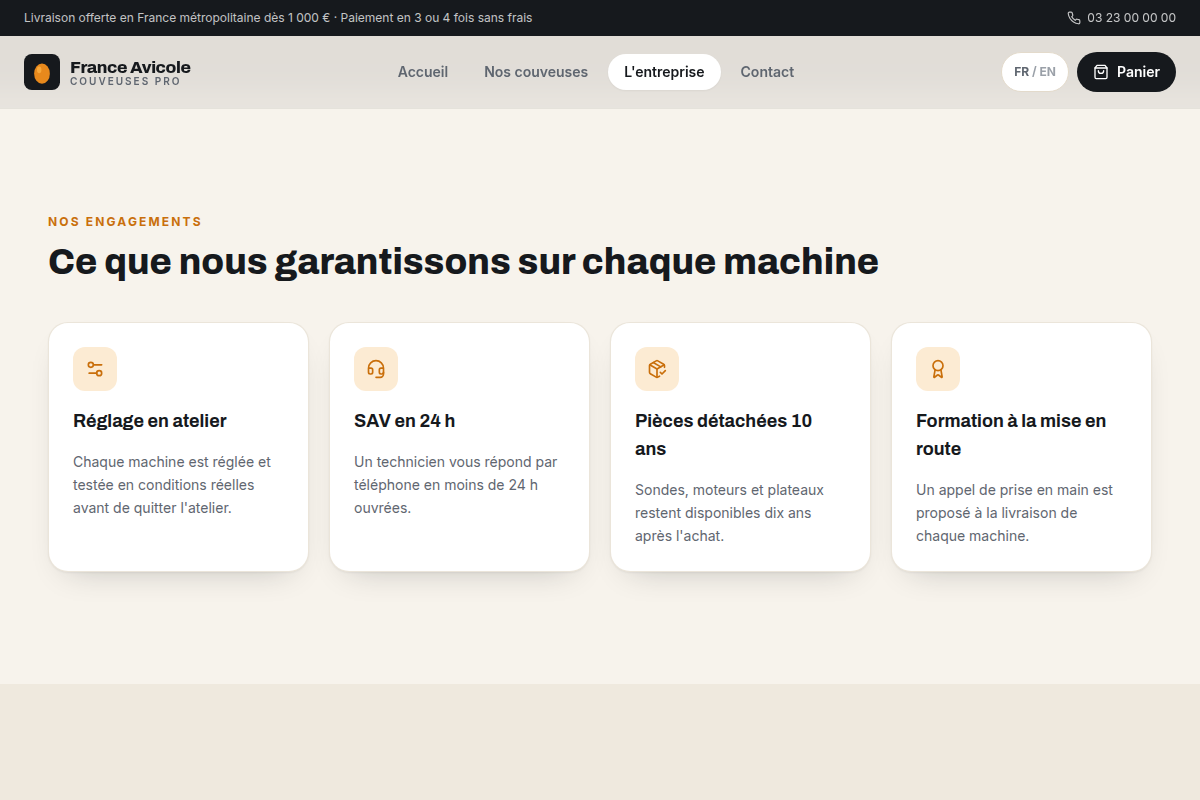Click the Réglage en atelier heading
Viewport: 1200px width, 800px height.
pos(150,421)
